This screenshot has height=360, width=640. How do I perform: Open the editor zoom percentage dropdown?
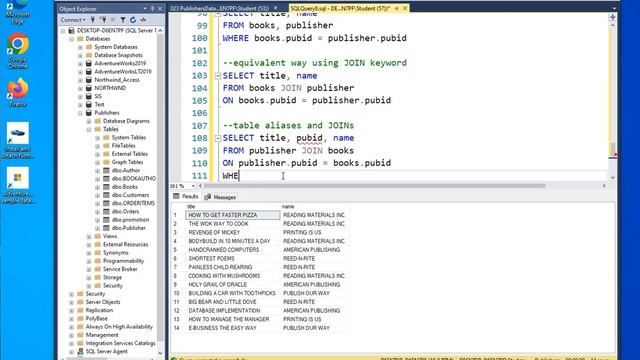[x=193, y=186]
